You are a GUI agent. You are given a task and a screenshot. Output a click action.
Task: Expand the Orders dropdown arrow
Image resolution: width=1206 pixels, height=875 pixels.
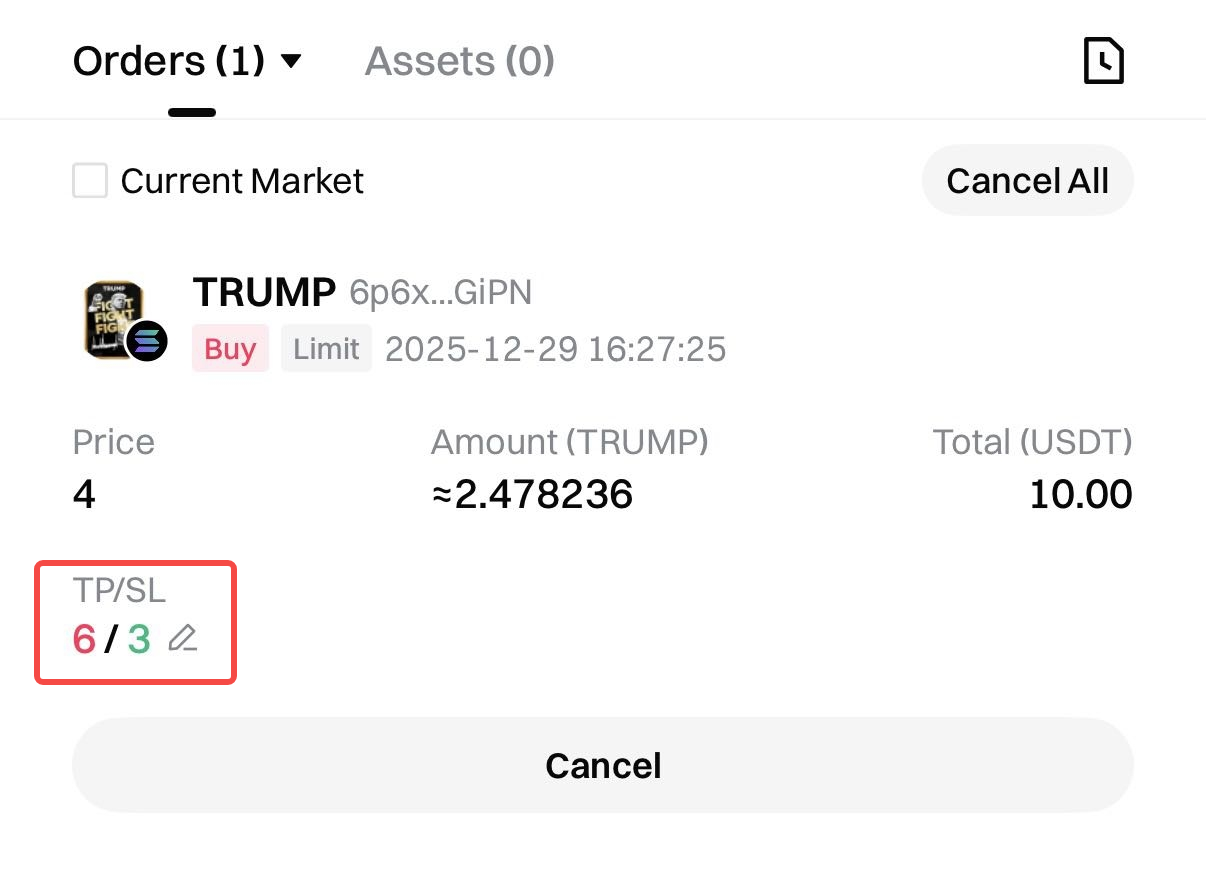[291, 62]
